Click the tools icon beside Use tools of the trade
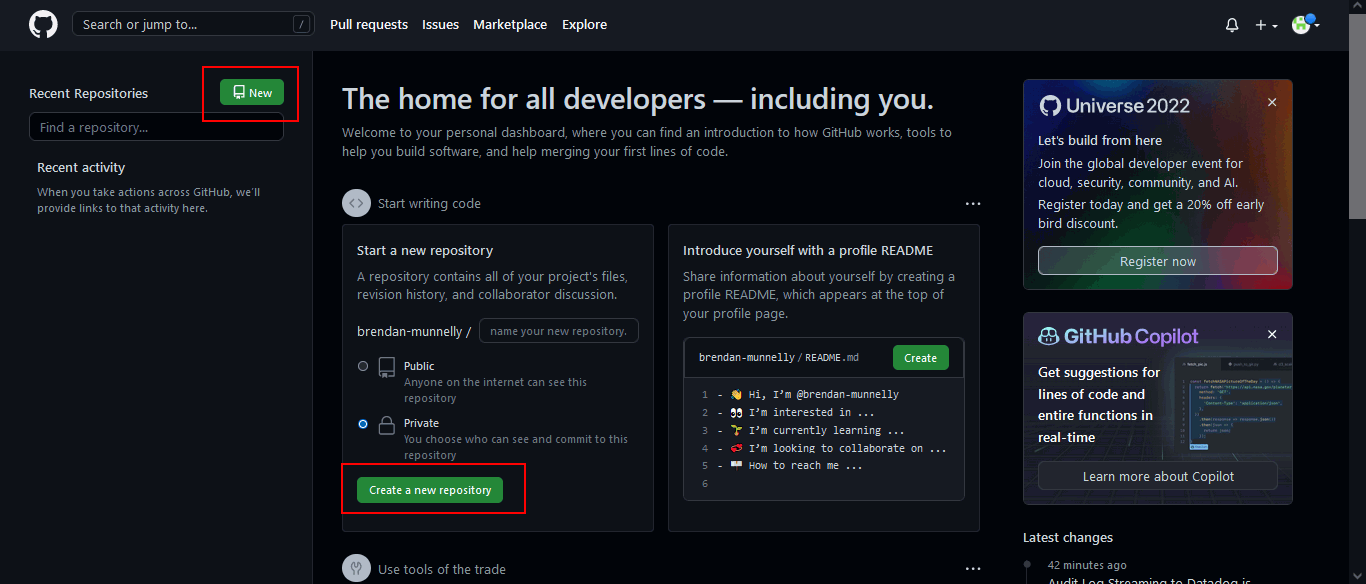This screenshot has width=1366, height=584. [356, 568]
